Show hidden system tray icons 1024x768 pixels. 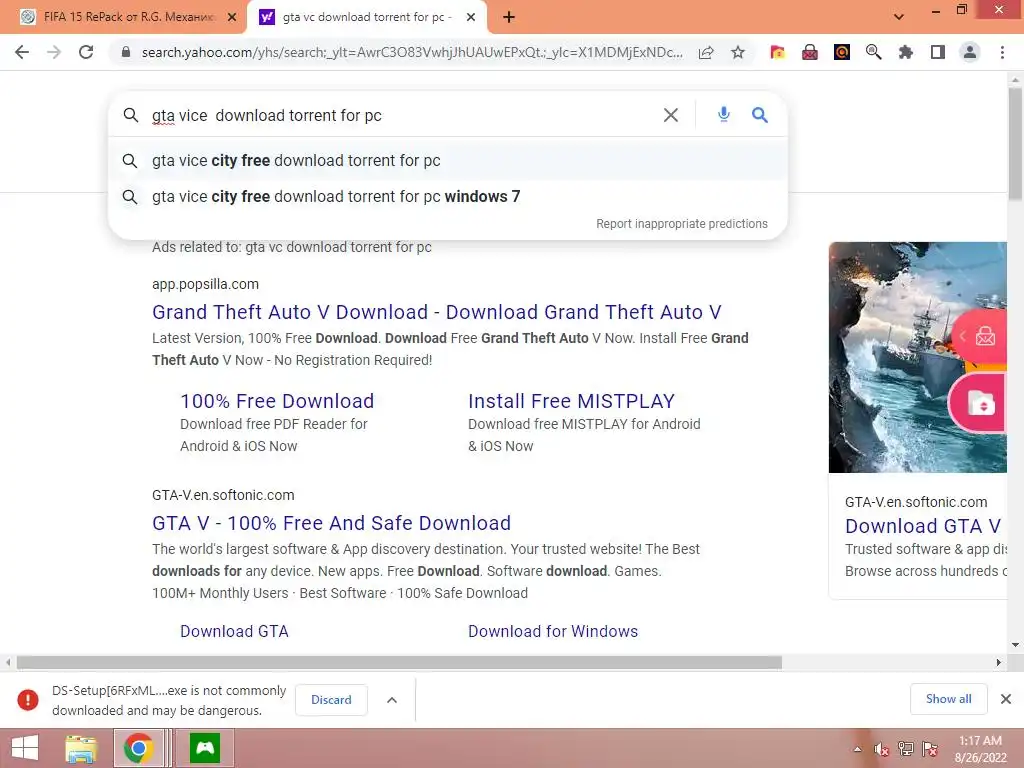(857, 749)
